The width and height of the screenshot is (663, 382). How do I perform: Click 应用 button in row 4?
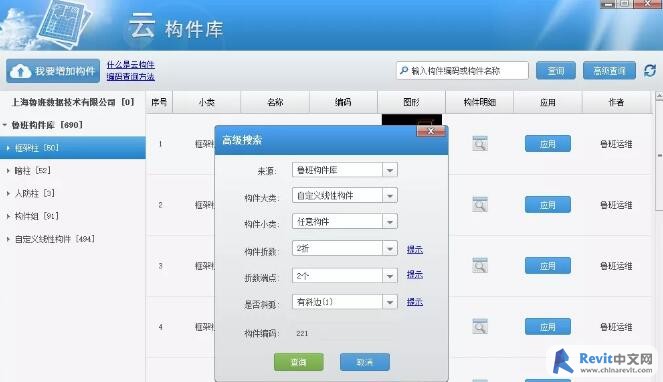pos(548,327)
